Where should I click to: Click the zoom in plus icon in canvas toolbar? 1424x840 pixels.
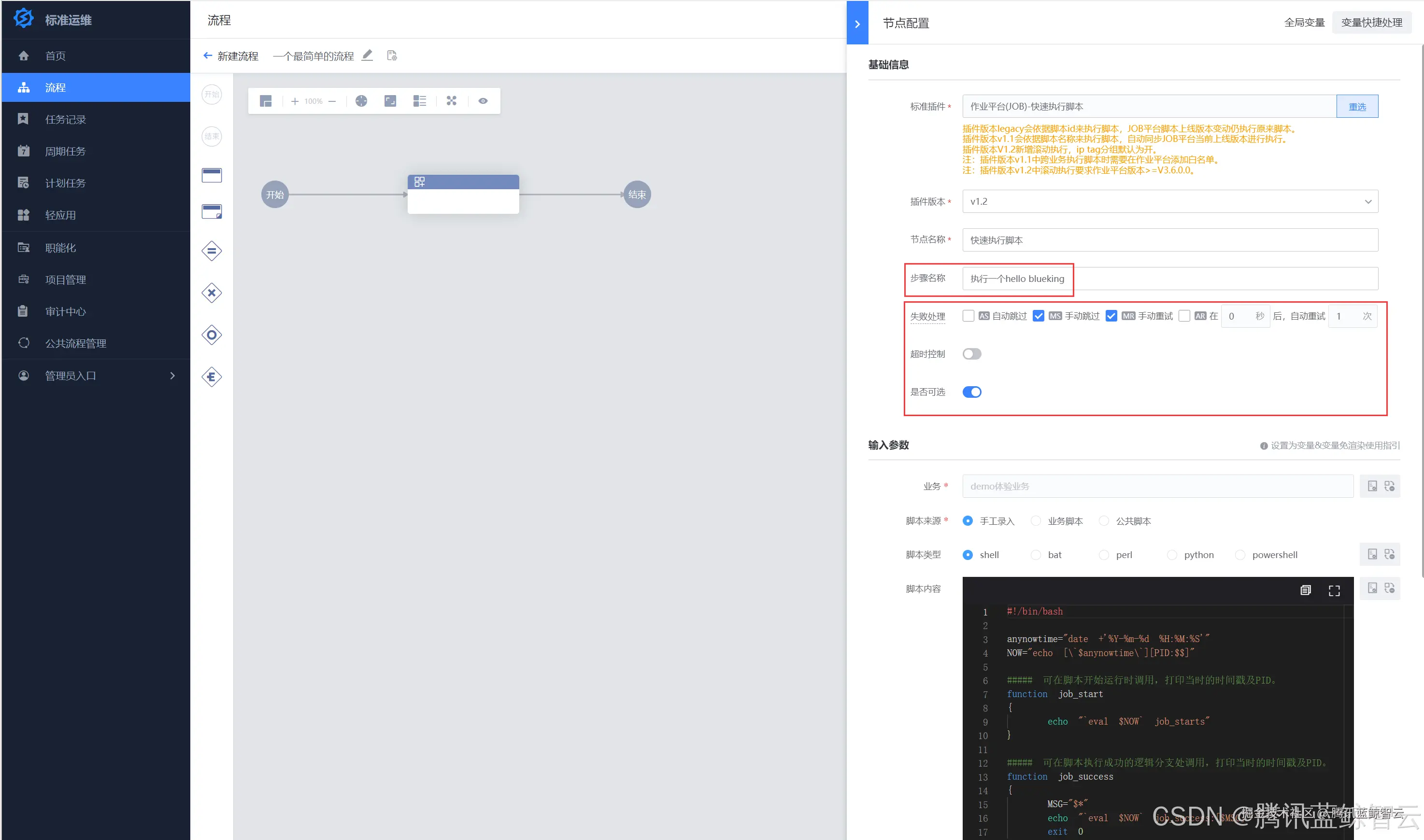(295, 101)
